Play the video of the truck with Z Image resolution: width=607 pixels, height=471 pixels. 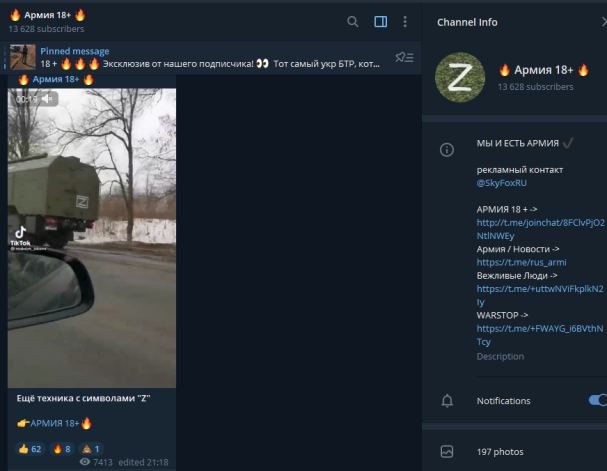click(92, 238)
